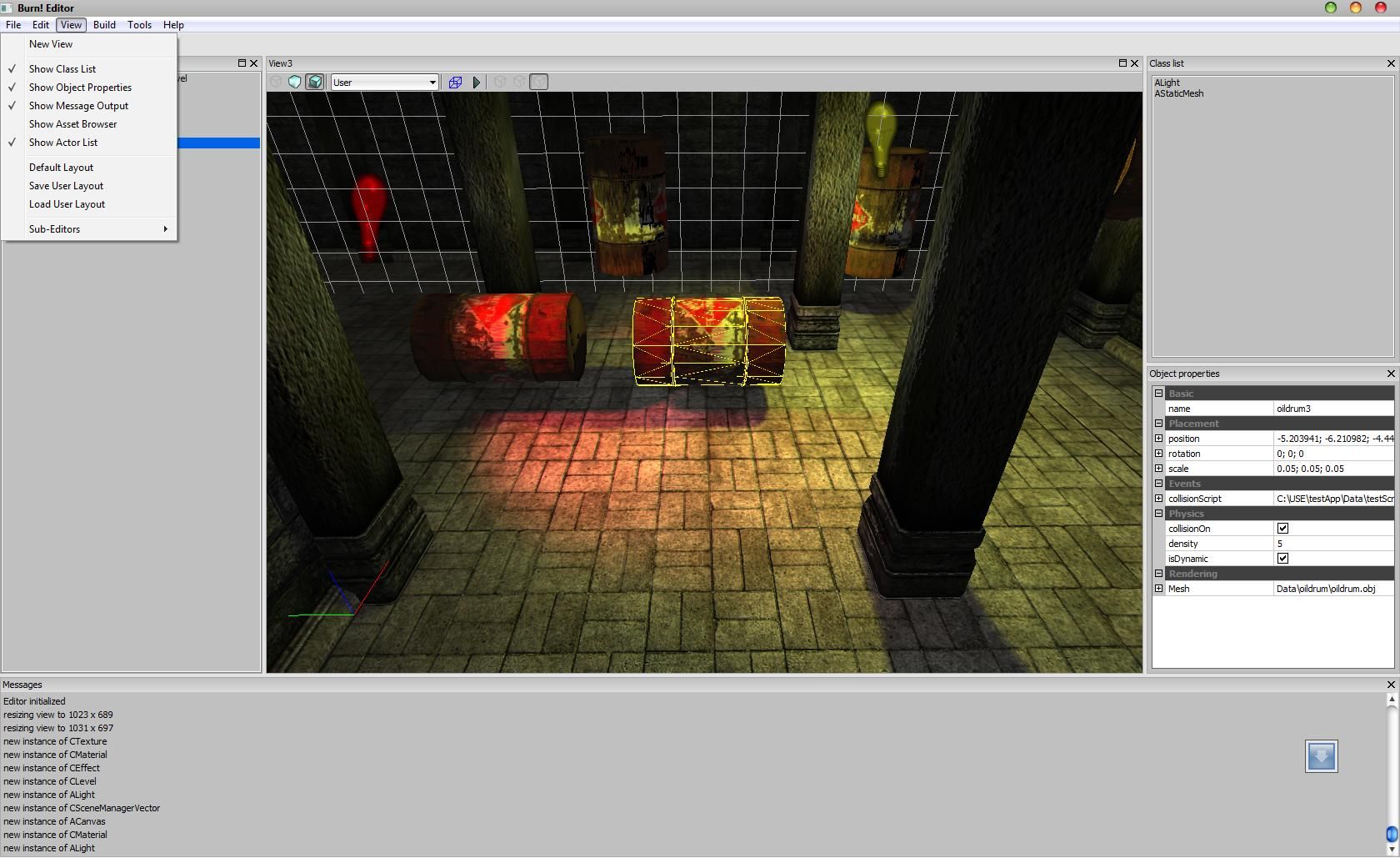
Task: Select the textured shading cube icon
Action: [x=315, y=82]
